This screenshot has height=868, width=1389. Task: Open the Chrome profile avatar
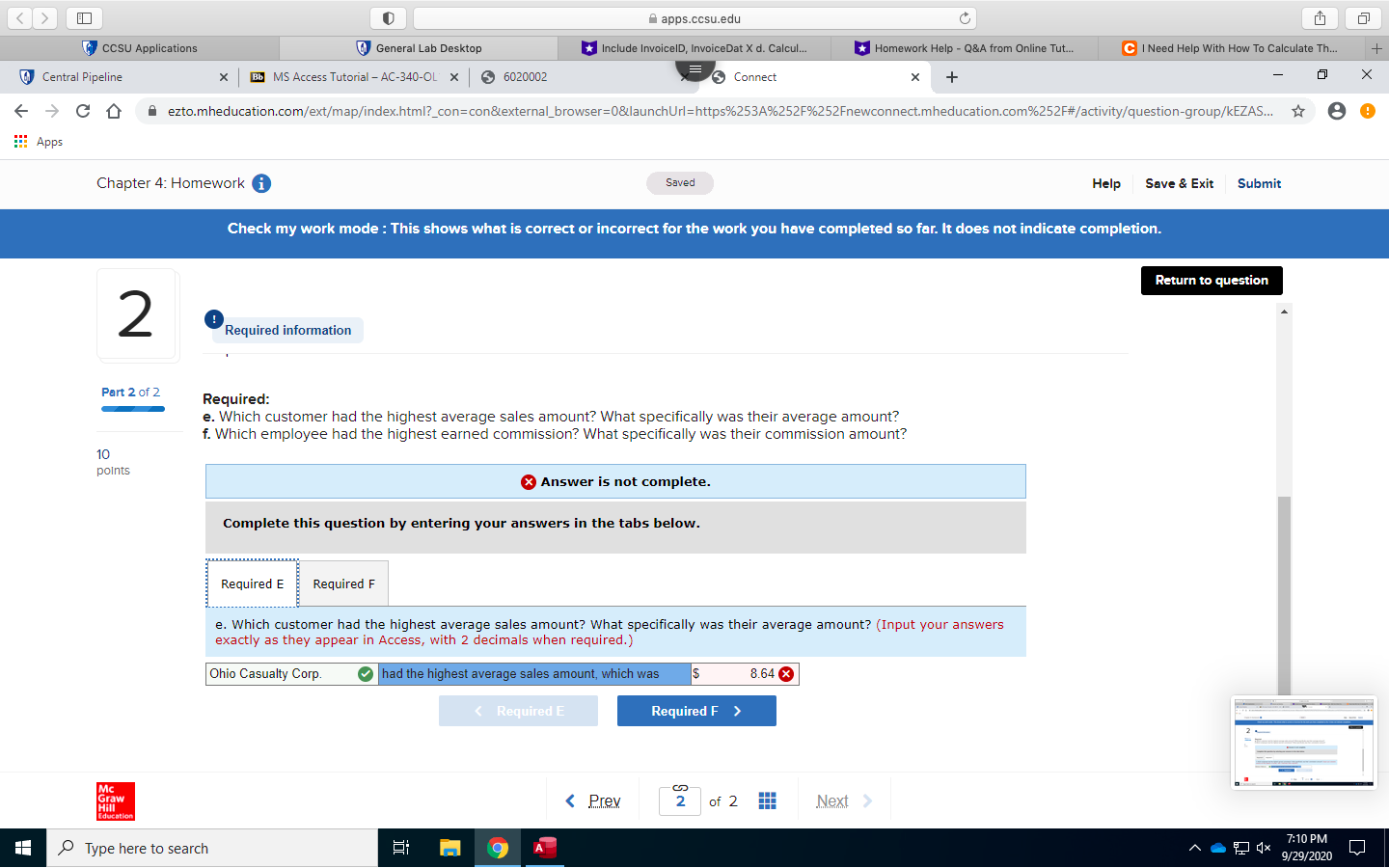(x=1336, y=111)
